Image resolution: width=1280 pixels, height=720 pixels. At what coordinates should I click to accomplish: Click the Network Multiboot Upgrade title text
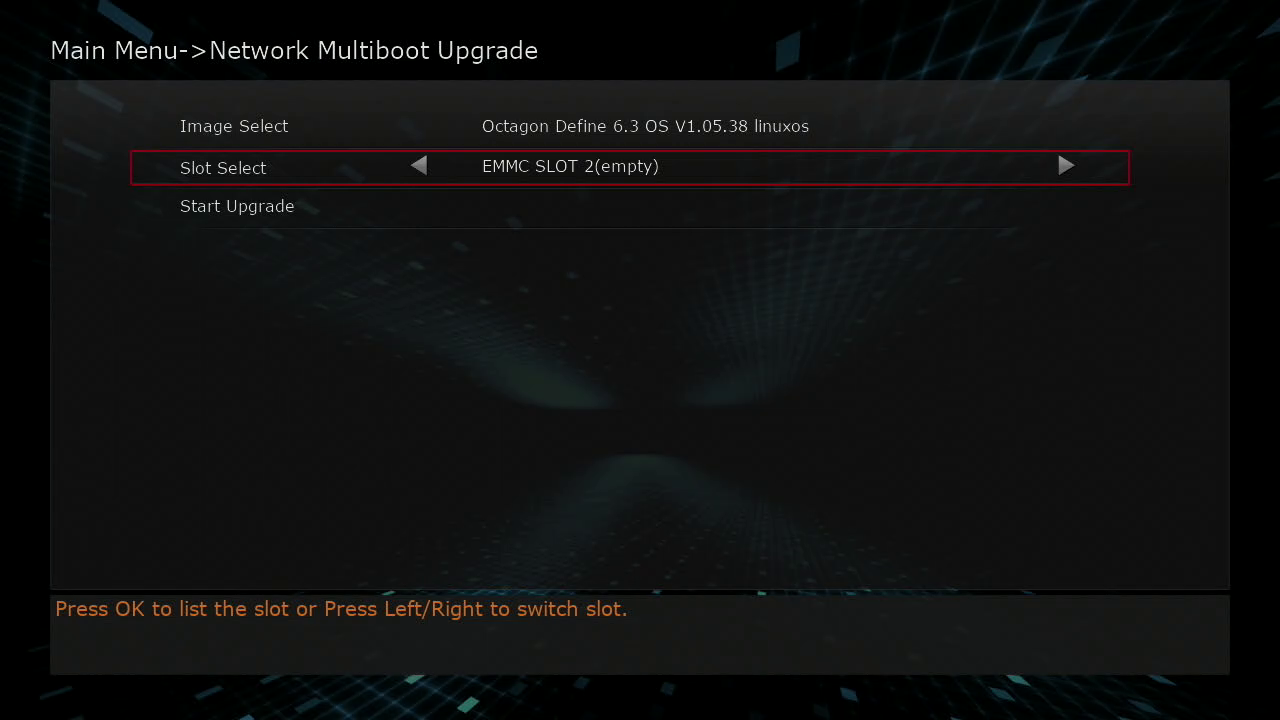(373, 51)
